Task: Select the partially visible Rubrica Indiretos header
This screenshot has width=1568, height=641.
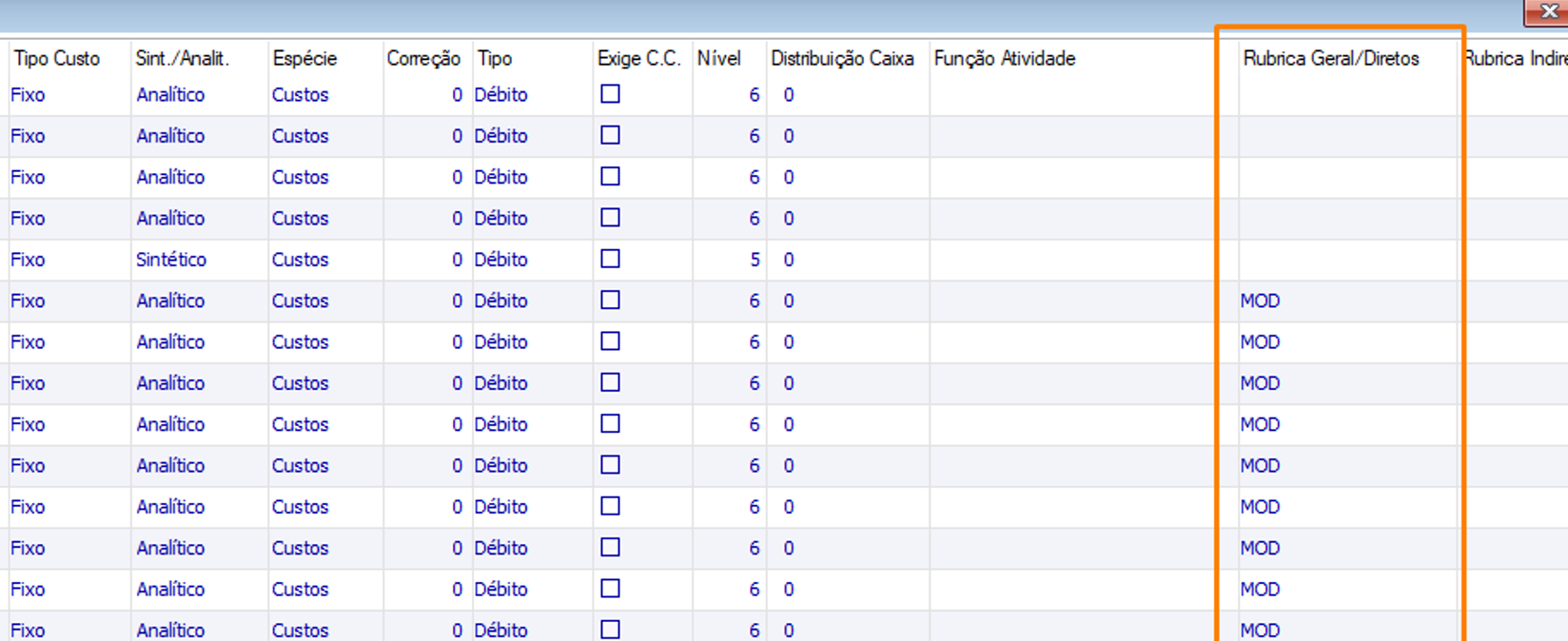Action: point(1517,58)
